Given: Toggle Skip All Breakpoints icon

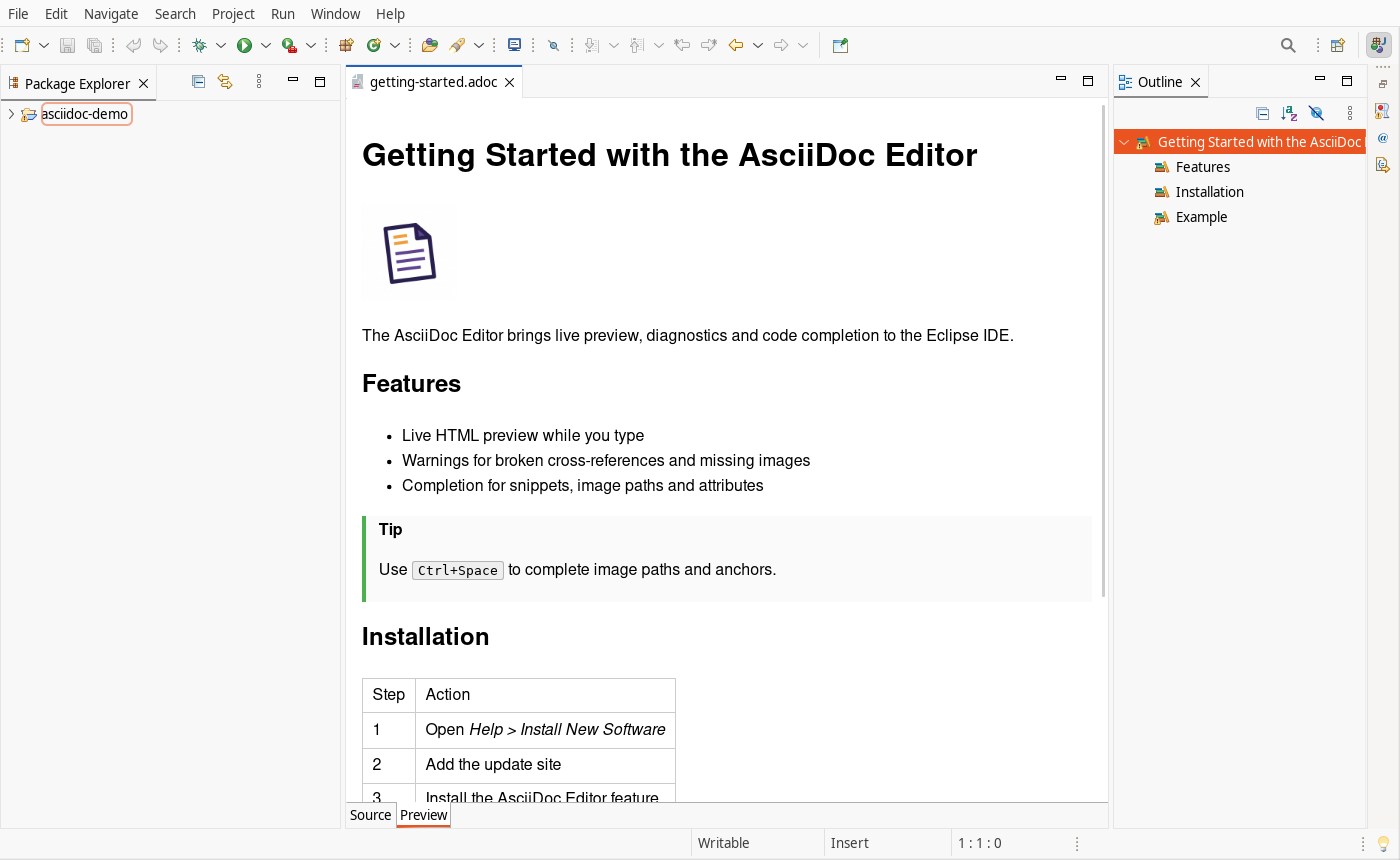Looking at the screenshot, I should tap(553, 45).
